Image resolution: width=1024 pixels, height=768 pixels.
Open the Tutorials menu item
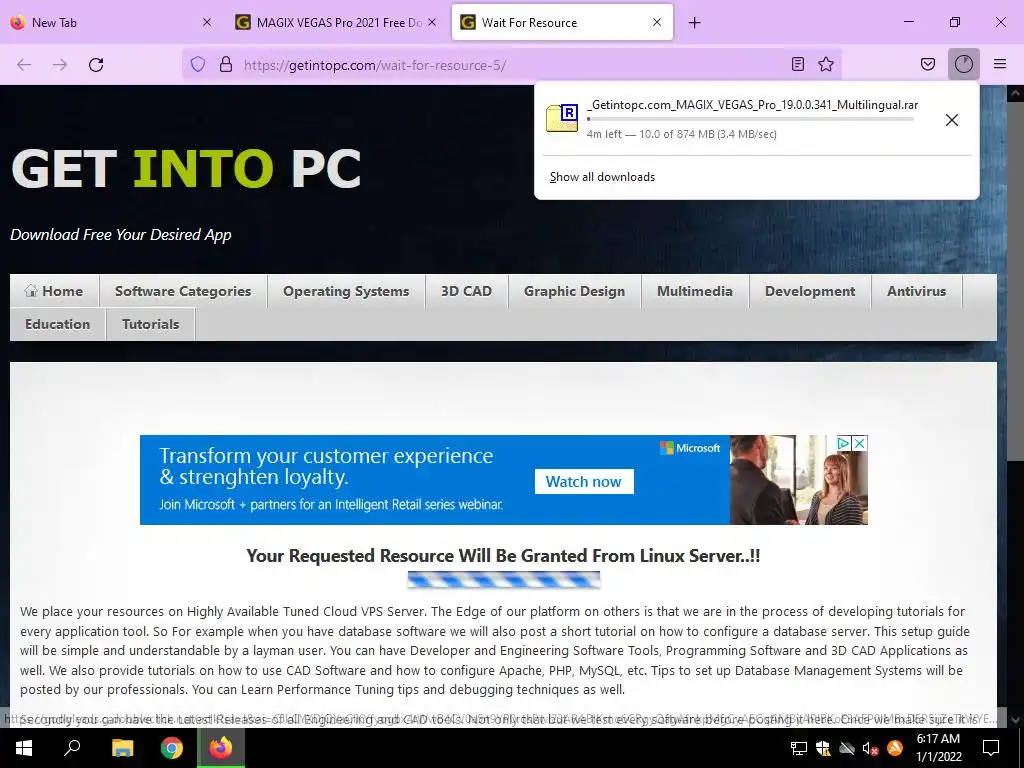[x=150, y=324]
